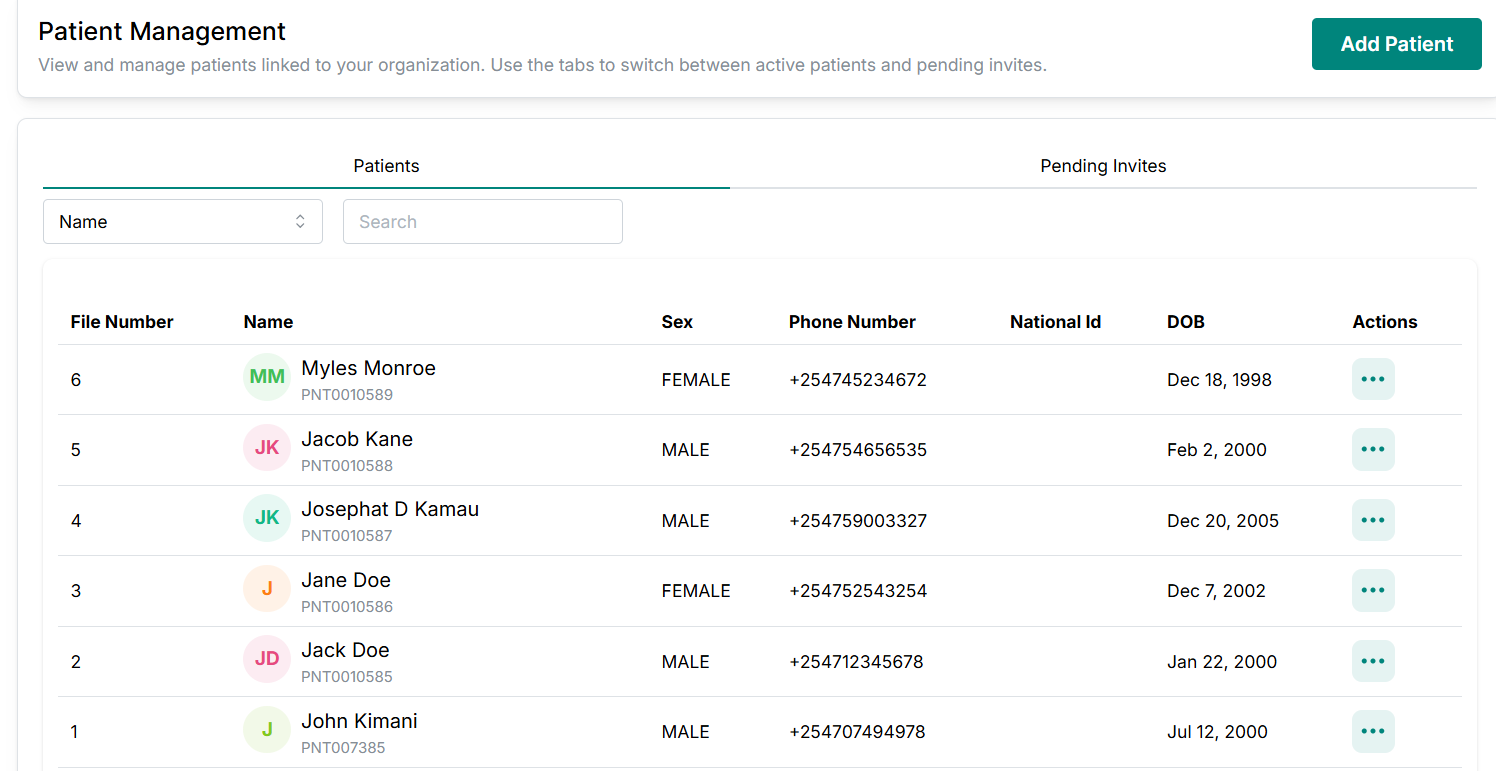Click the File Number column header

tap(122, 322)
